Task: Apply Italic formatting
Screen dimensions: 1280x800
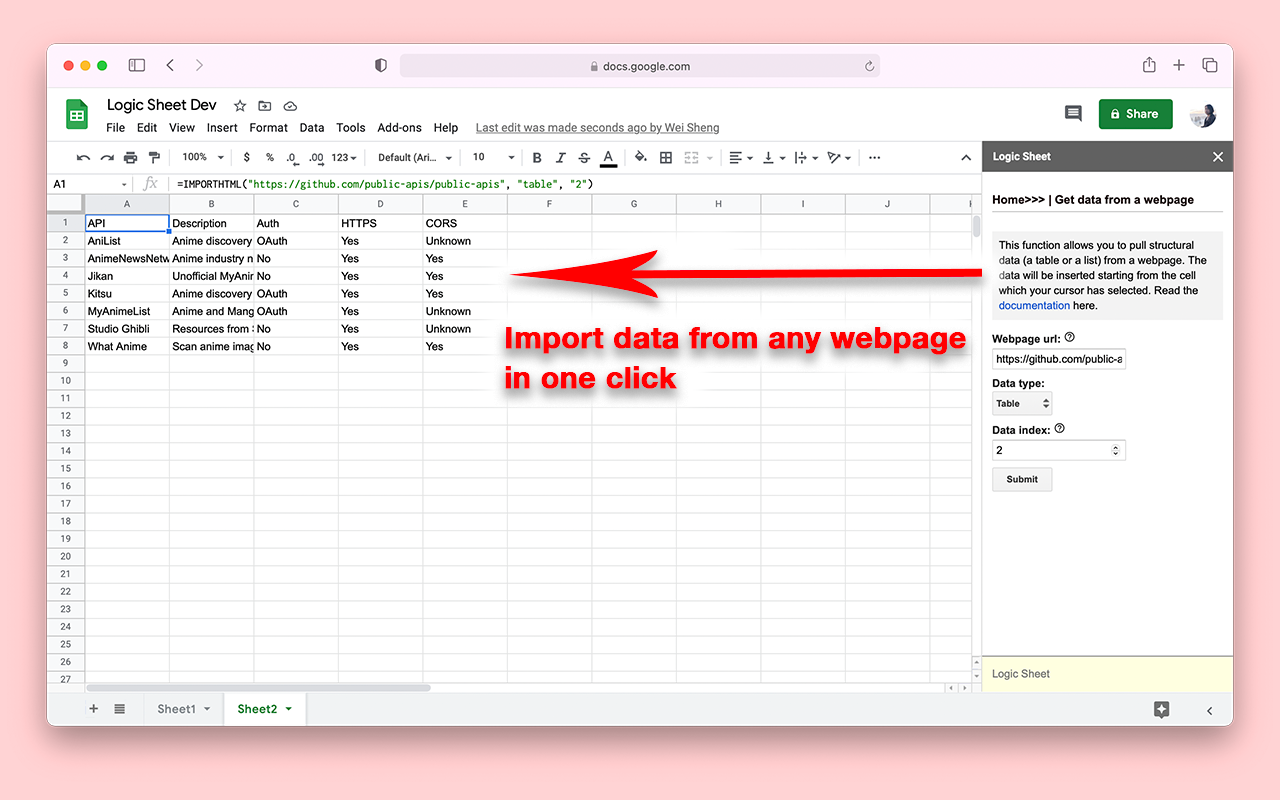Action: [x=560, y=158]
